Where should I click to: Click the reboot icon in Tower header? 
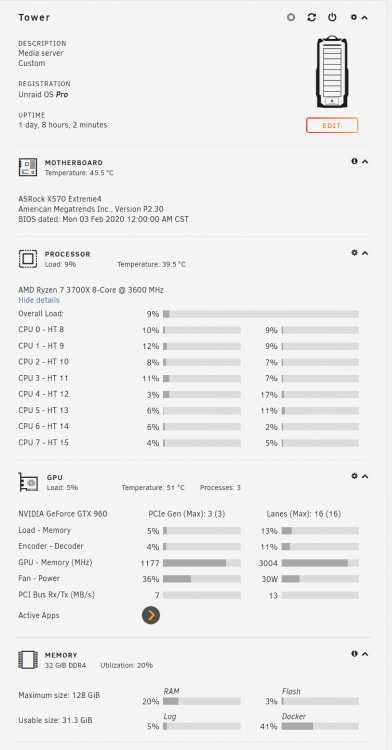coord(312,17)
